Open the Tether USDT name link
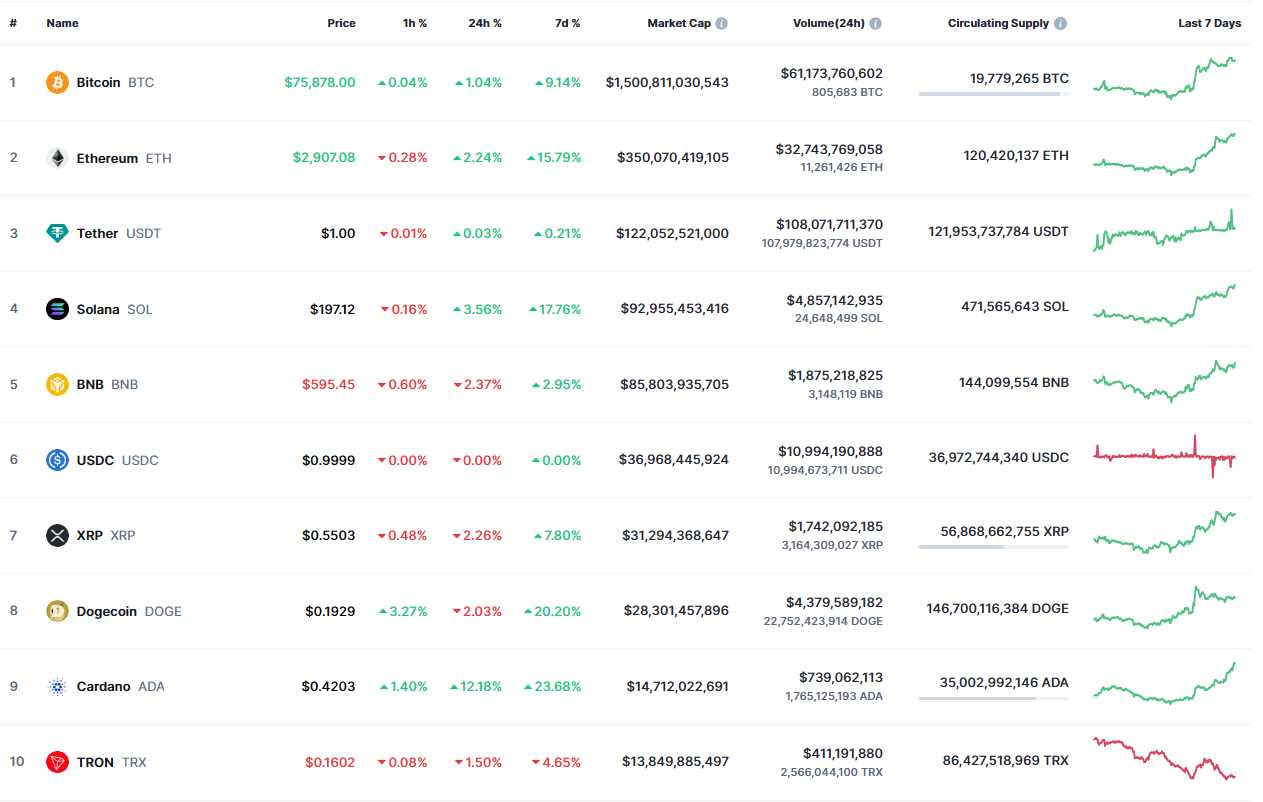This screenshot has height=802, width=1263. click(119, 233)
